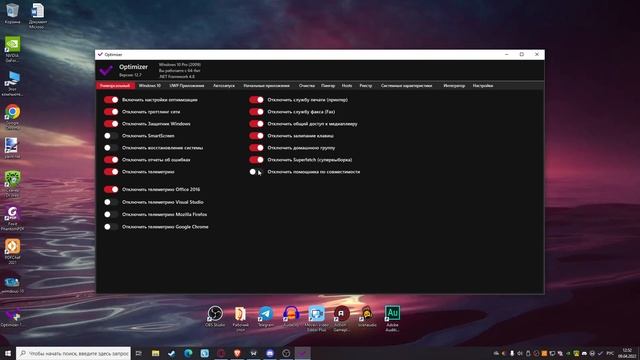Image resolution: width=640 pixels, height=360 pixels.
Task: Turn on the disable system restore switch
Action: (111, 148)
